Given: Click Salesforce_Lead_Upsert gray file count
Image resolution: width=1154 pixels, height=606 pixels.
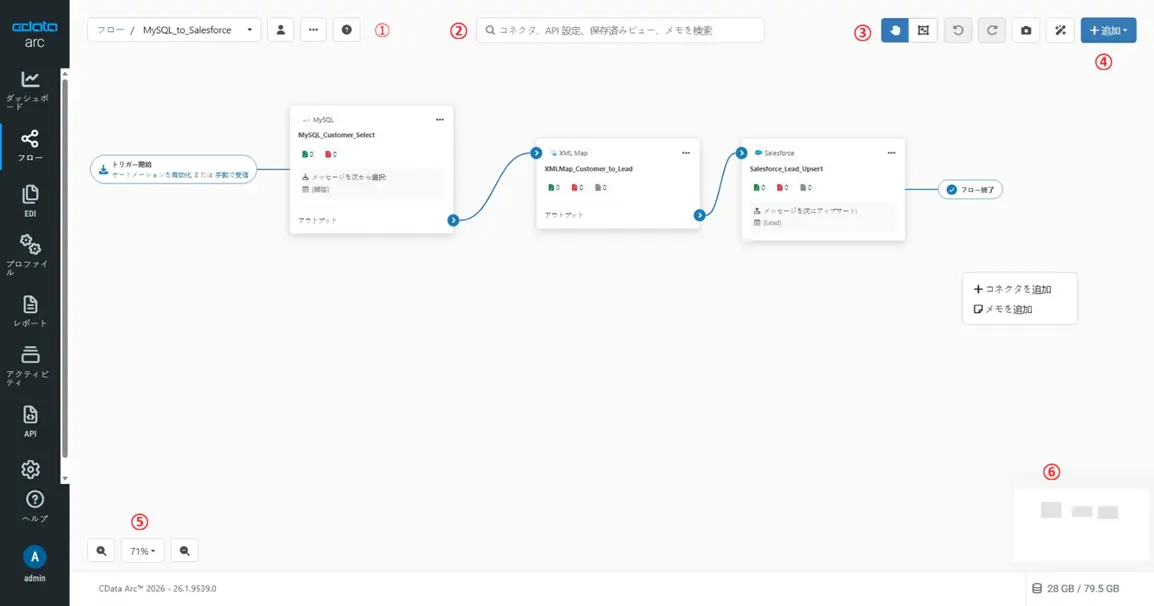Looking at the screenshot, I should click(806, 188).
